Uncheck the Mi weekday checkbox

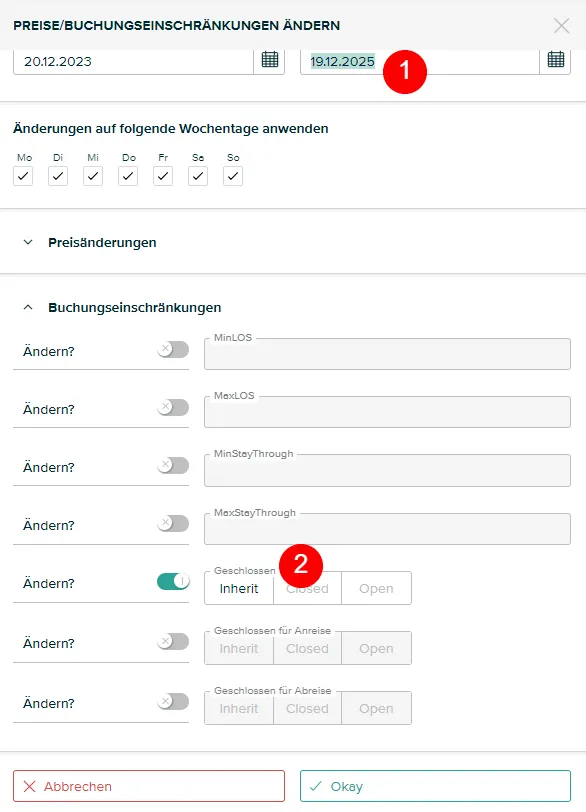(93, 176)
